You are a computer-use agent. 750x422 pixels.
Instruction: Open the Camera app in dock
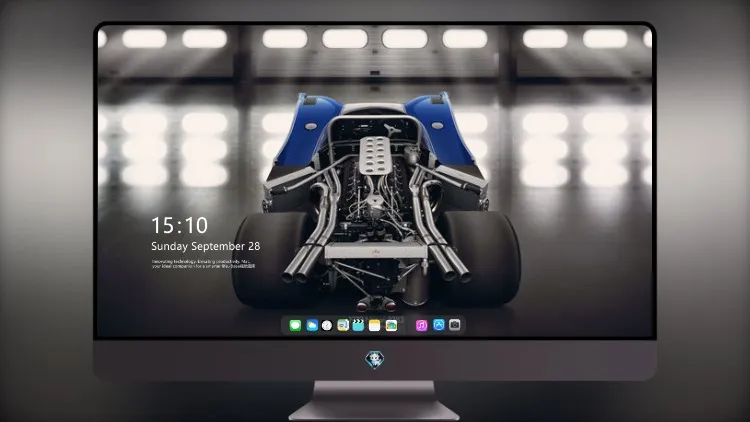[x=455, y=325]
